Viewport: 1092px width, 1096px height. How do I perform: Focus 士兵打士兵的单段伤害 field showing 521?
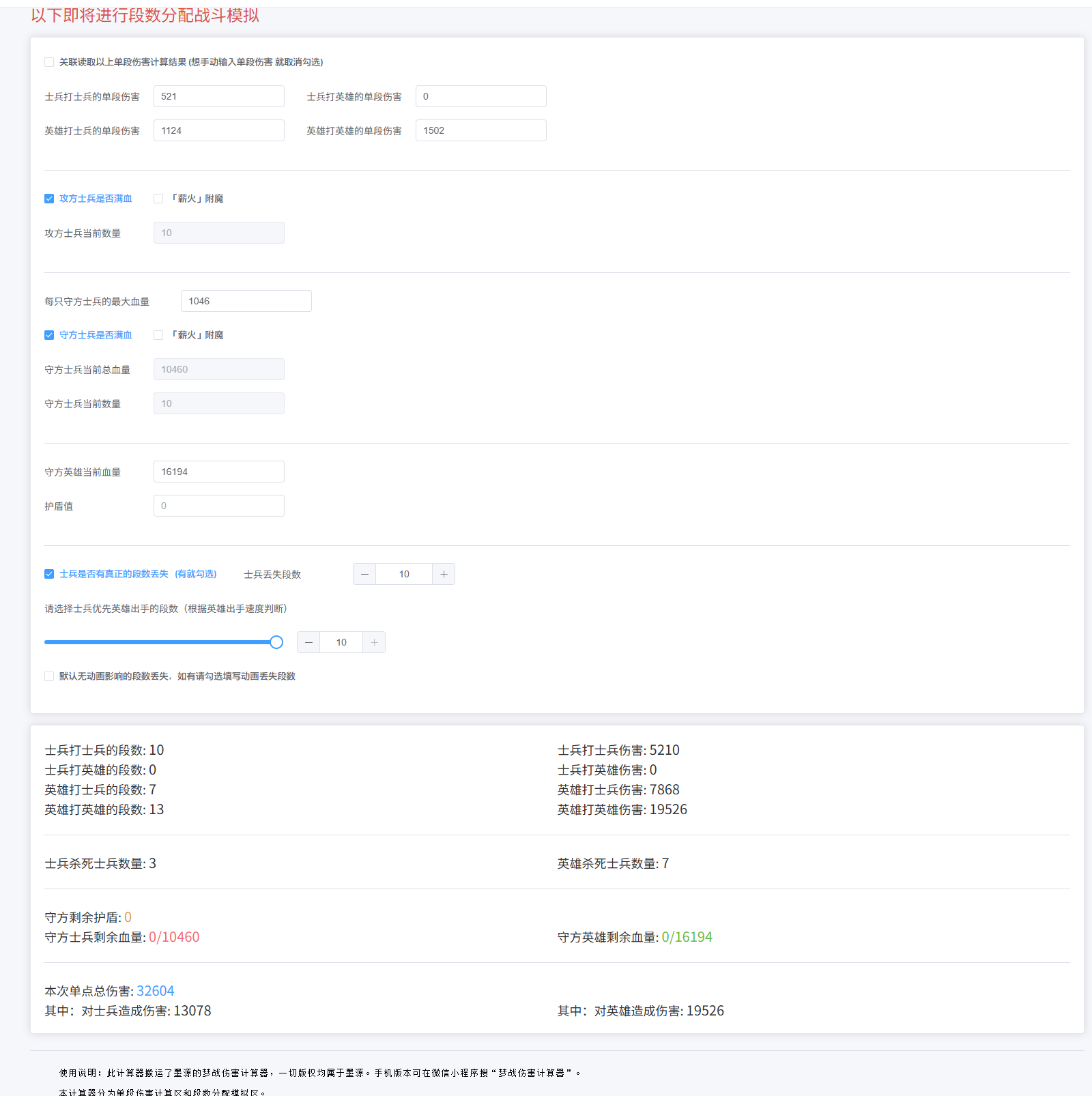pos(219,96)
